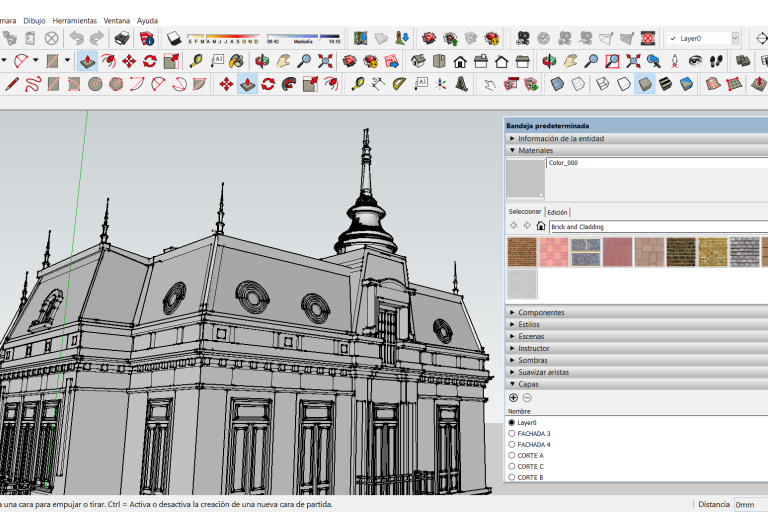Screen dimensions: 768x512
Task: Expand the Sombras panel
Action: [637, 360]
